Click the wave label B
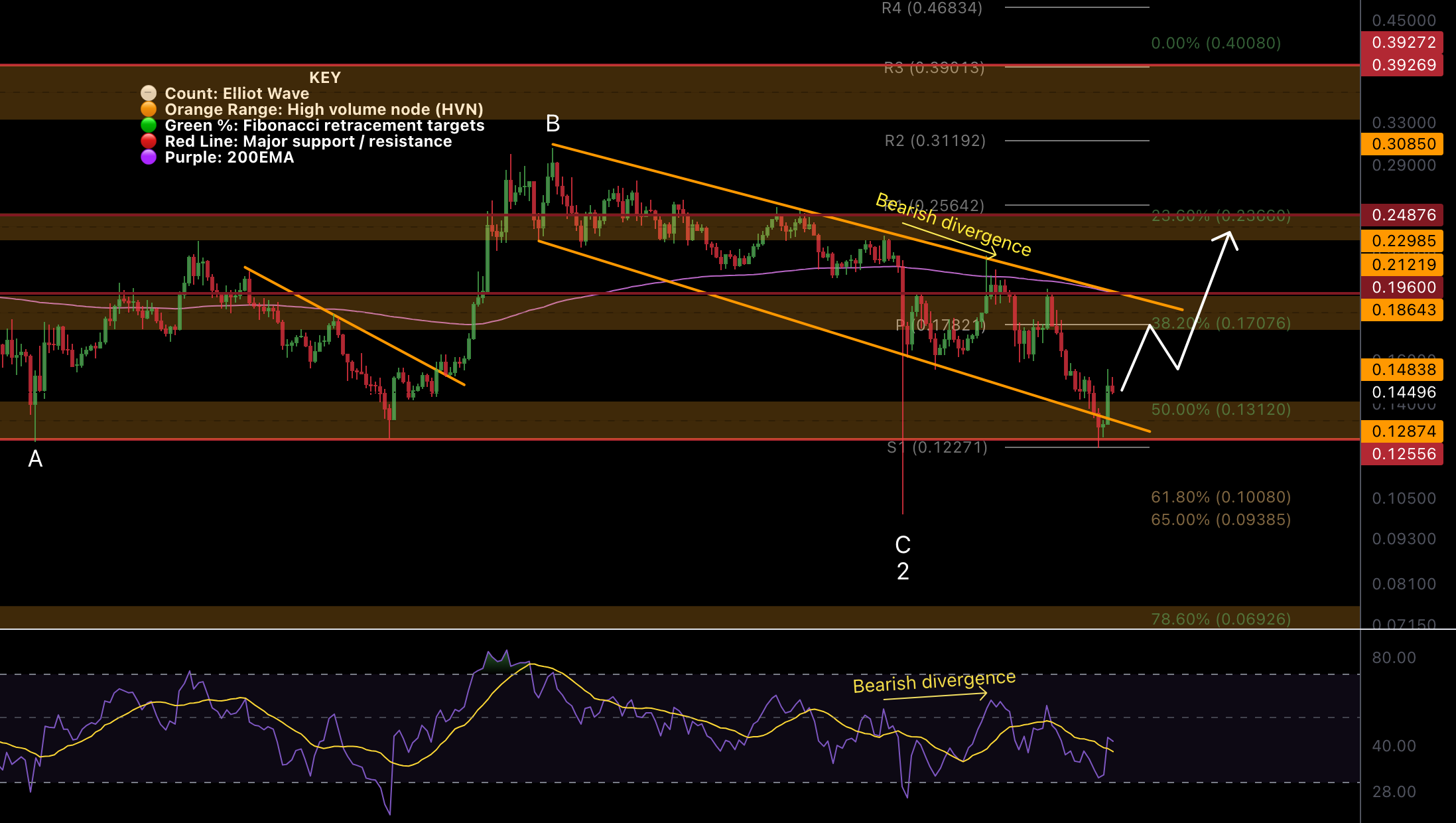This screenshot has width=1456, height=823. (553, 124)
